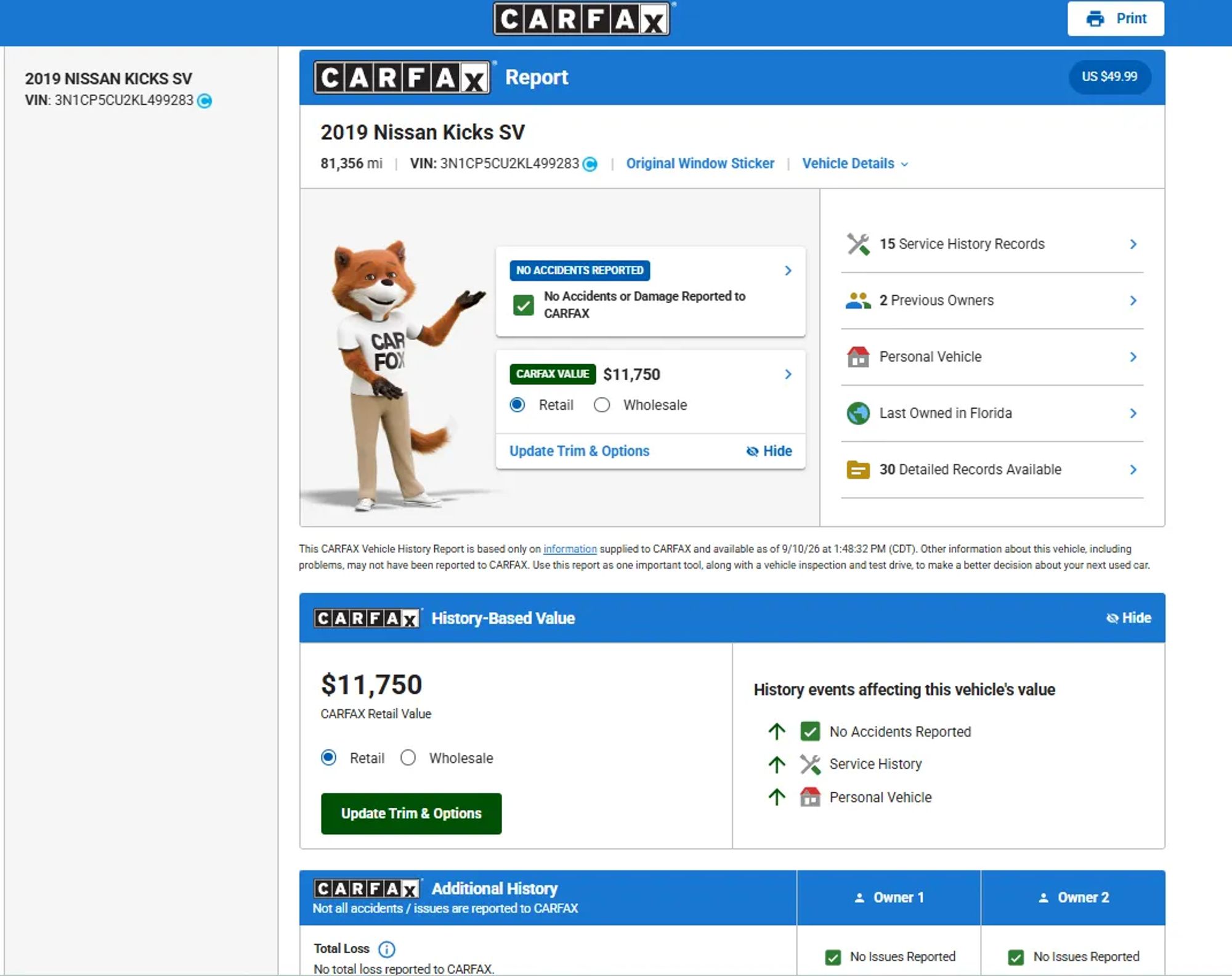Select Retail radio in CARFAX Value card

tap(517, 405)
